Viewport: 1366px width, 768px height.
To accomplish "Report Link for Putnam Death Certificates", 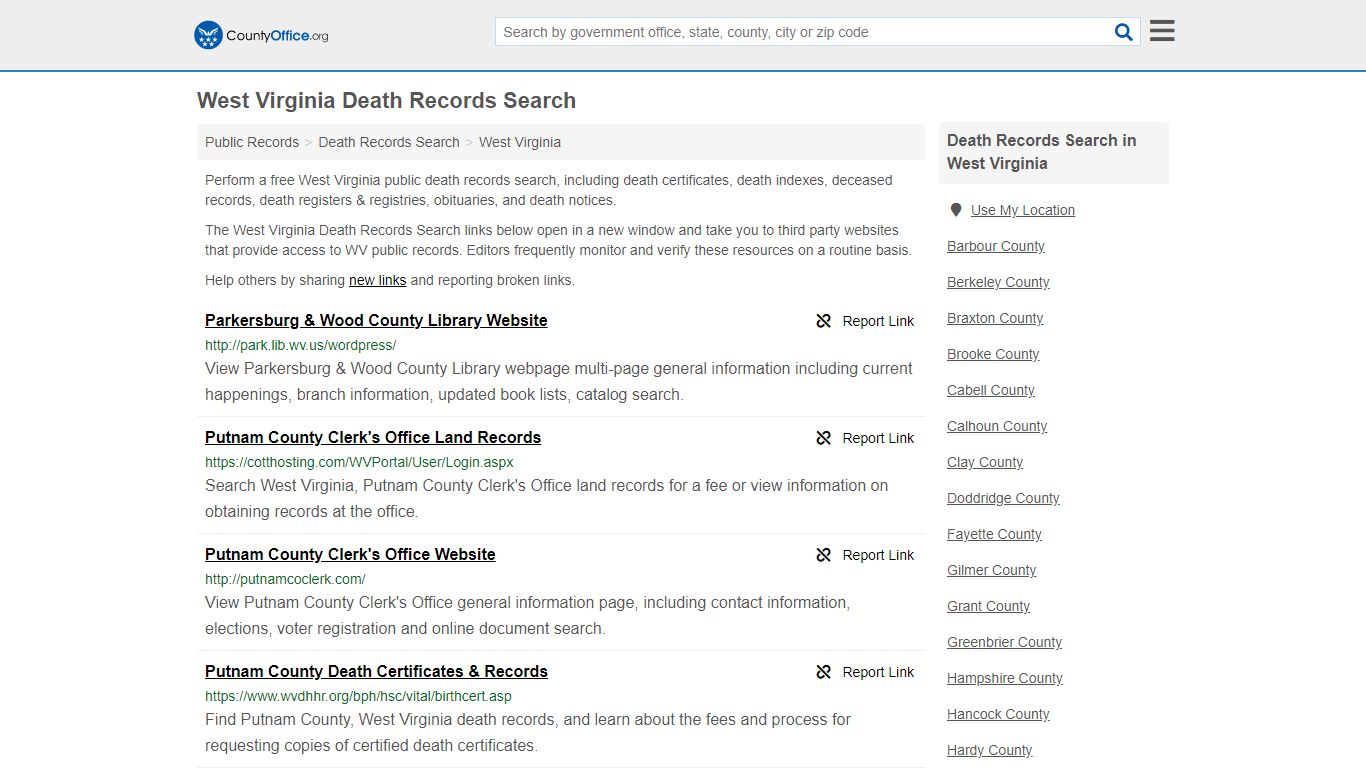I will point(878,672).
